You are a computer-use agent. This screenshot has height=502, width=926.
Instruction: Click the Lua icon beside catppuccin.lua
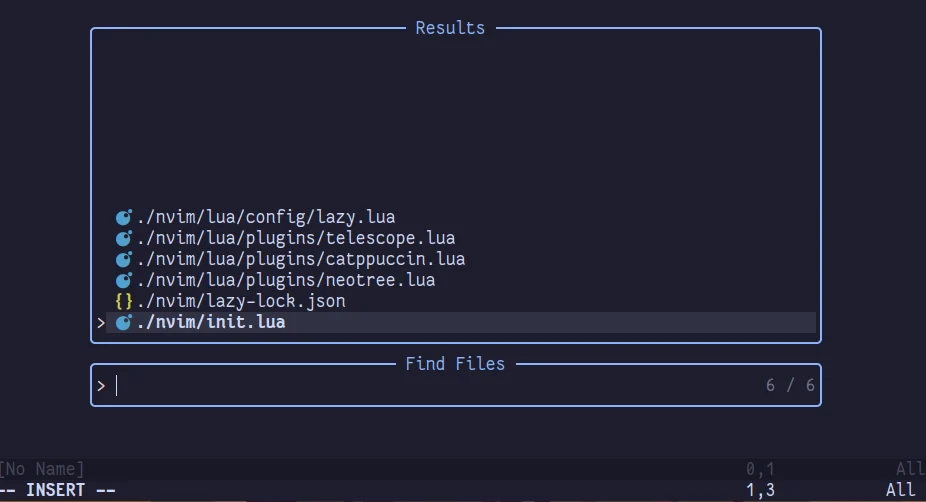[123, 259]
